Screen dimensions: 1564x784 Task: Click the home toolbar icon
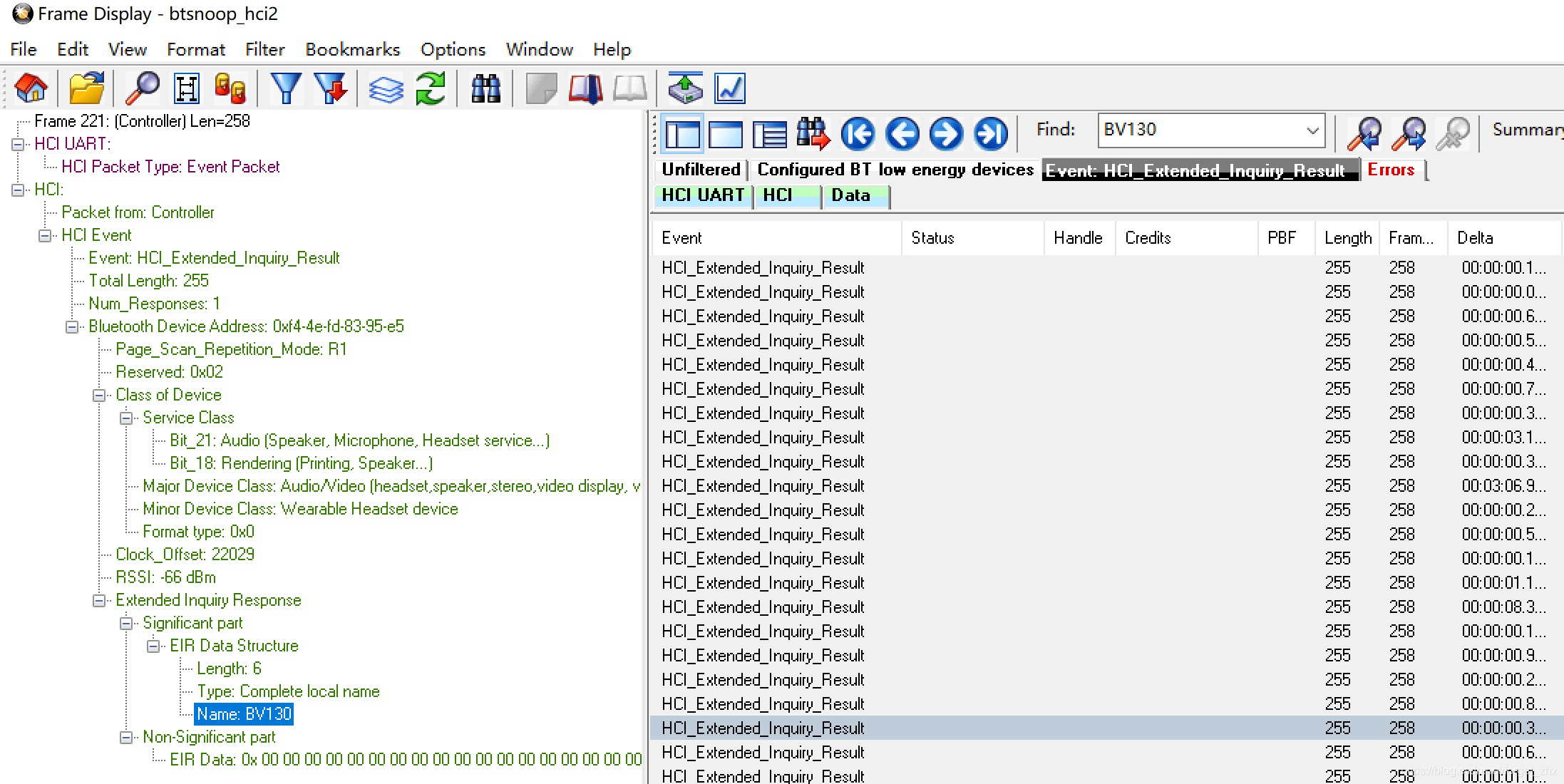31,88
